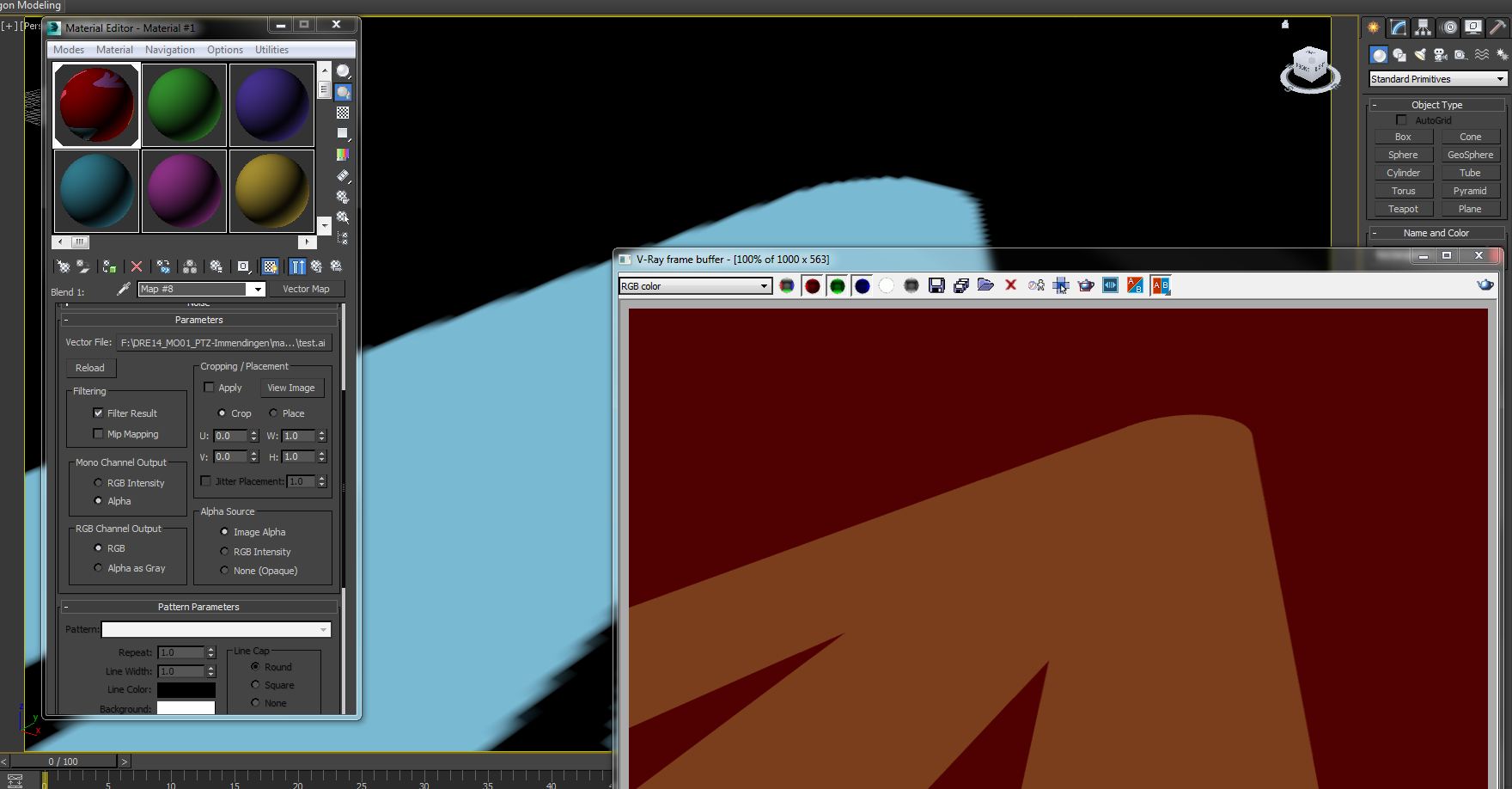This screenshot has width=1512, height=789.
Task: Select None (Opaque) alpha source
Action: (224, 570)
